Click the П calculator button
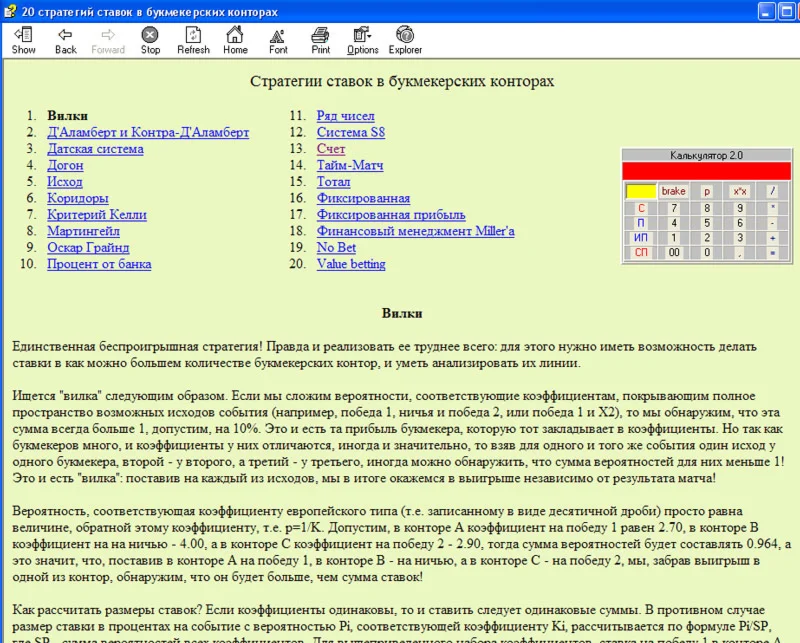This screenshot has height=643, width=800. pos(641,223)
